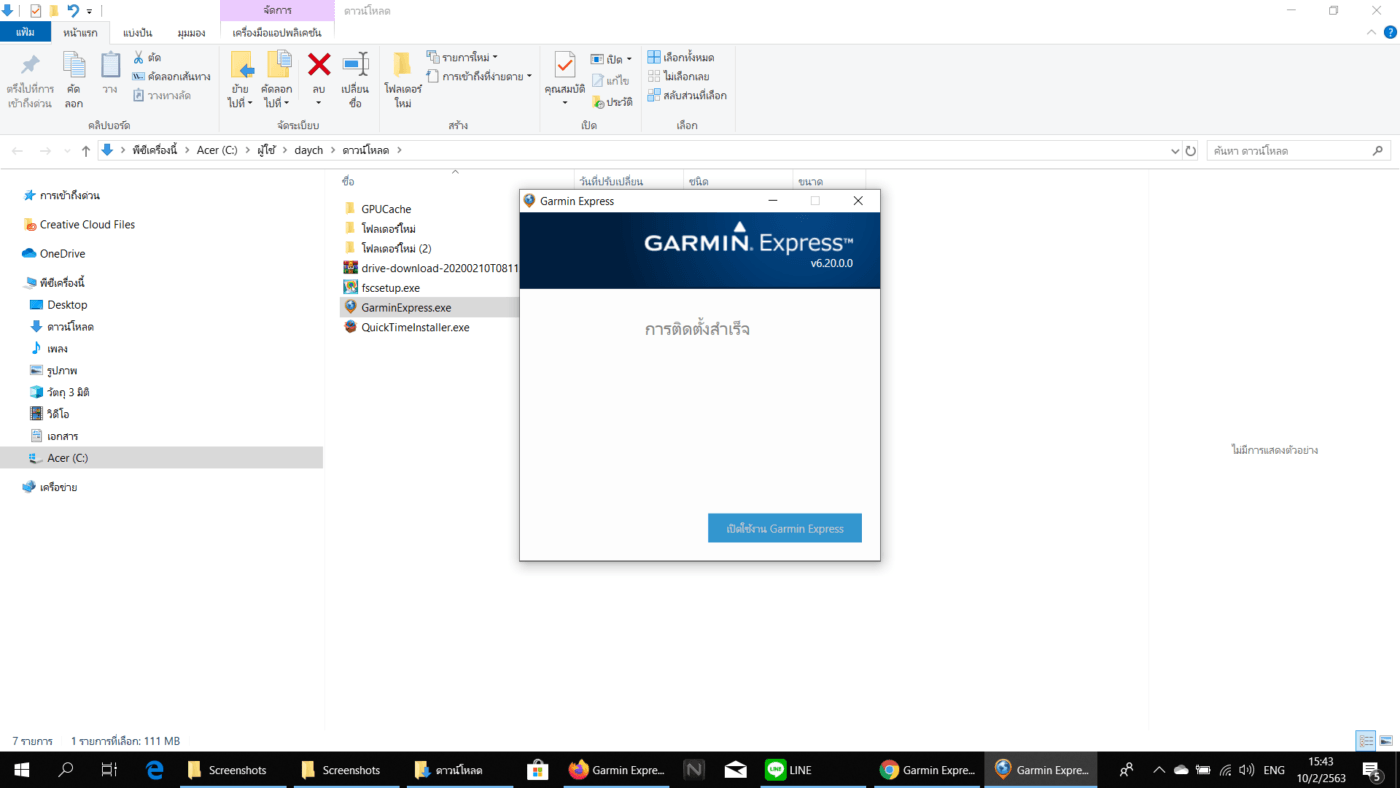Select the View tab (มุมมอง)
Viewport: 1400px width, 788px height.
click(x=191, y=33)
